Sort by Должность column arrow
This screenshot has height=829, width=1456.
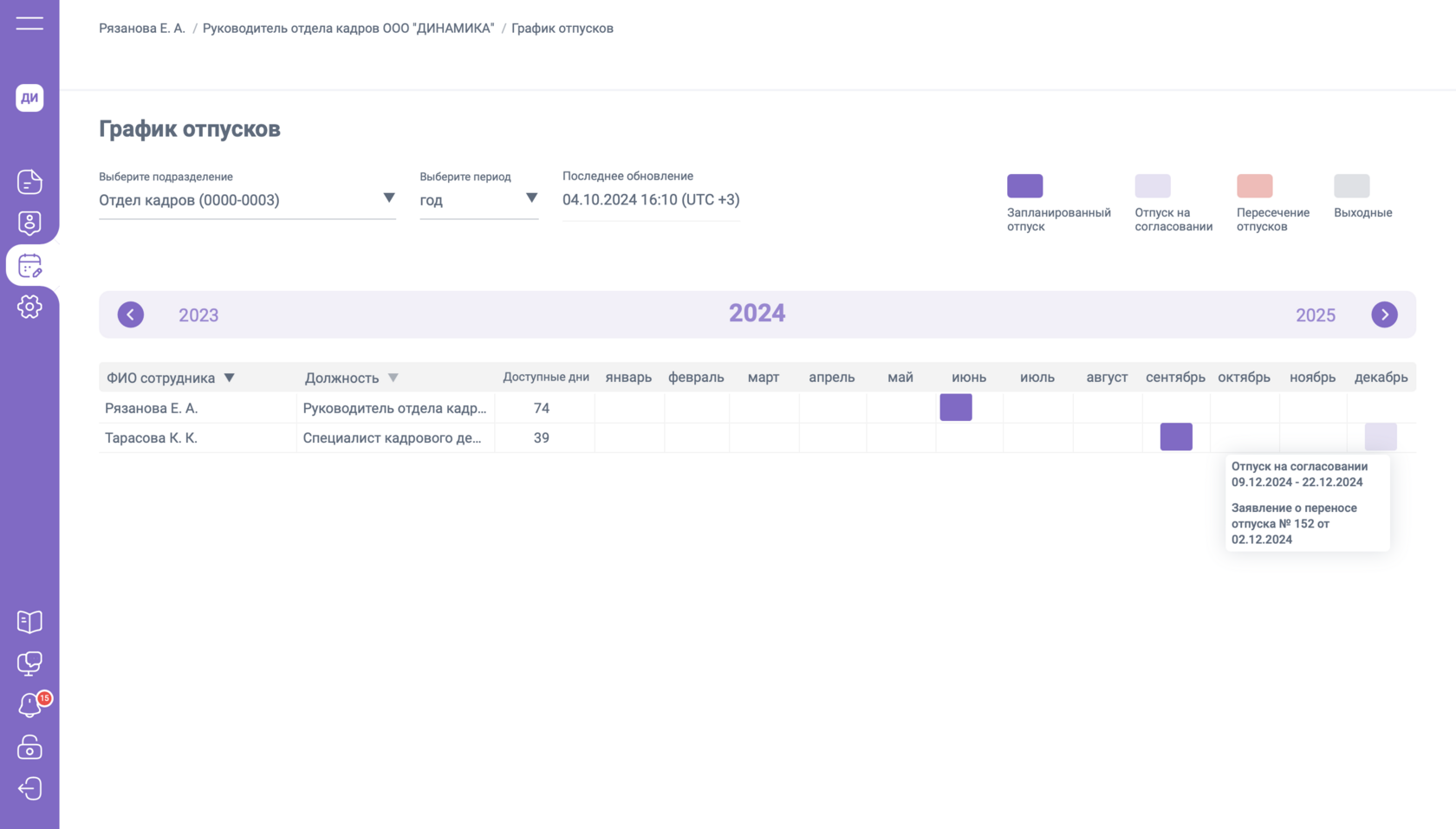[x=393, y=378]
